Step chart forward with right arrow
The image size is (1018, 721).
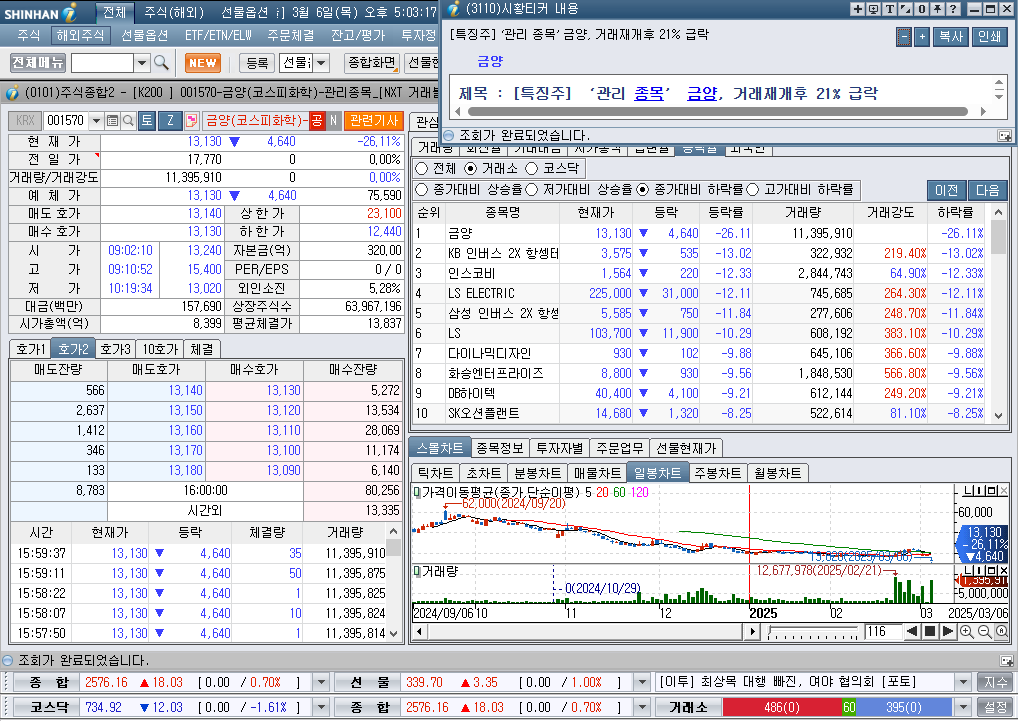coord(947,631)
